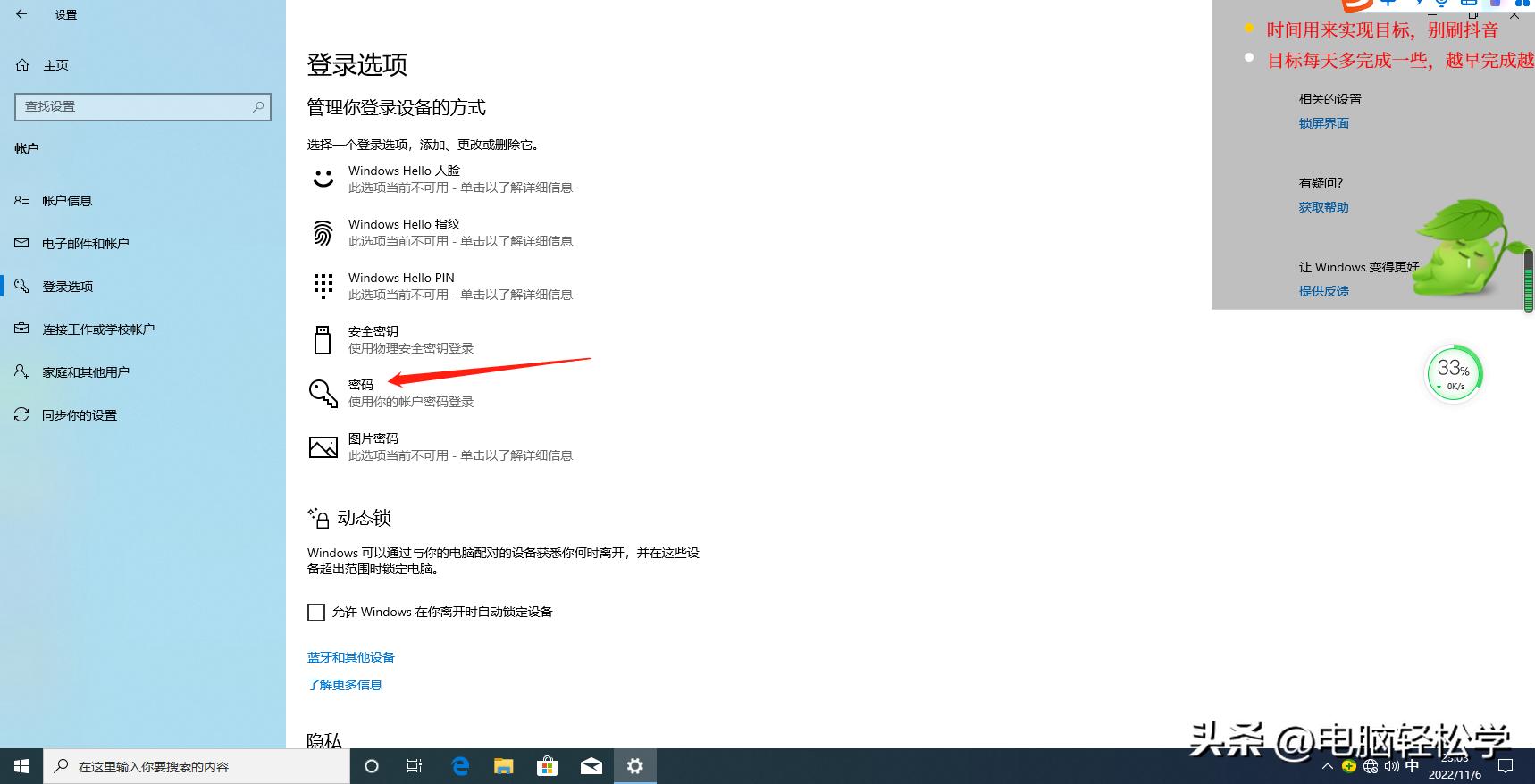
Task: Expand the 图片密码 sign-in option
Action: 441,446
